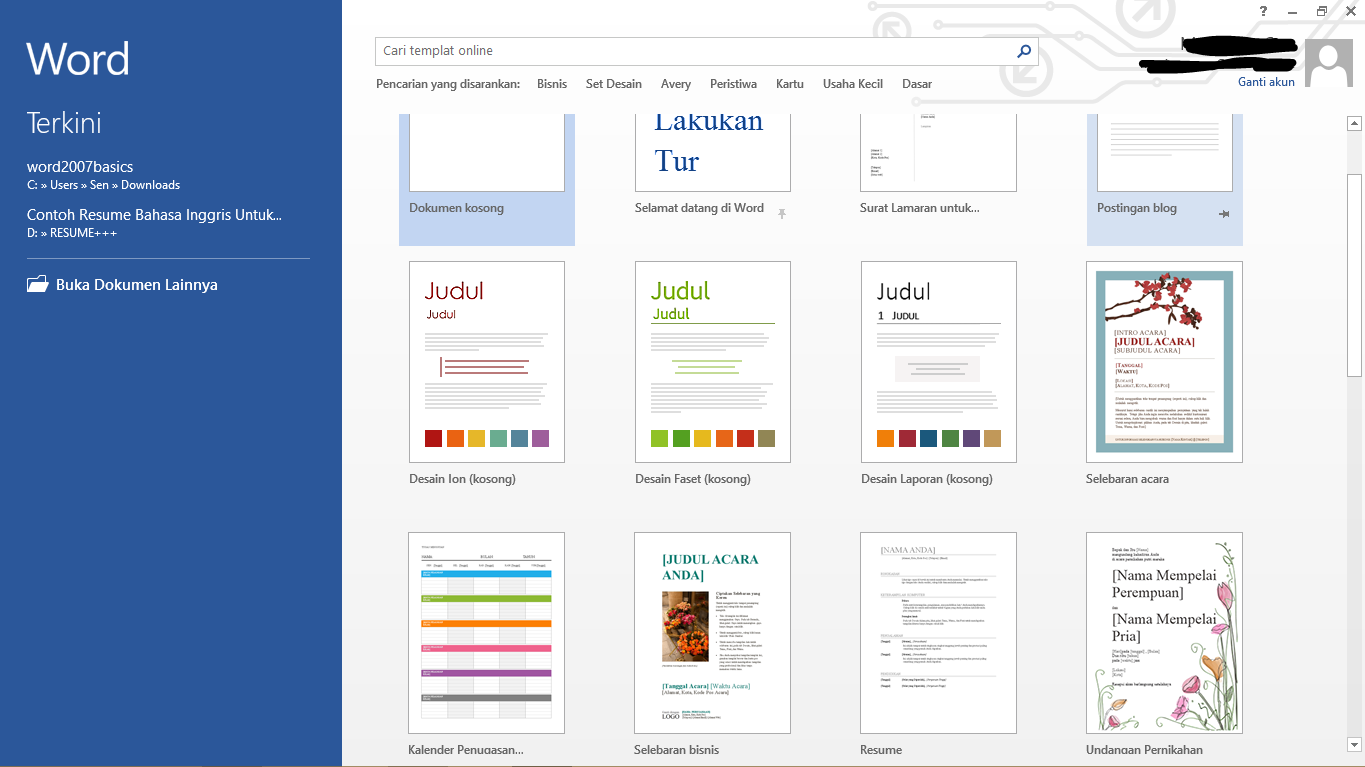This screenshot has height=767, width=1365.
Task: Select the Postingan blog template
Action: (x=1165, y=178)
